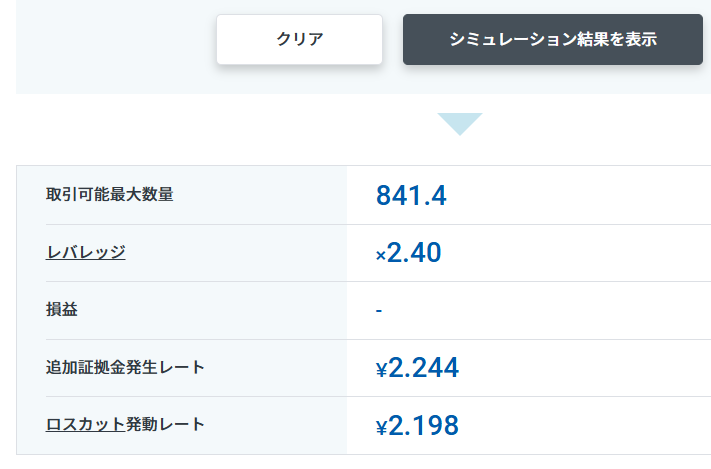Click the dash value in 損益 row

click(379, 311)
